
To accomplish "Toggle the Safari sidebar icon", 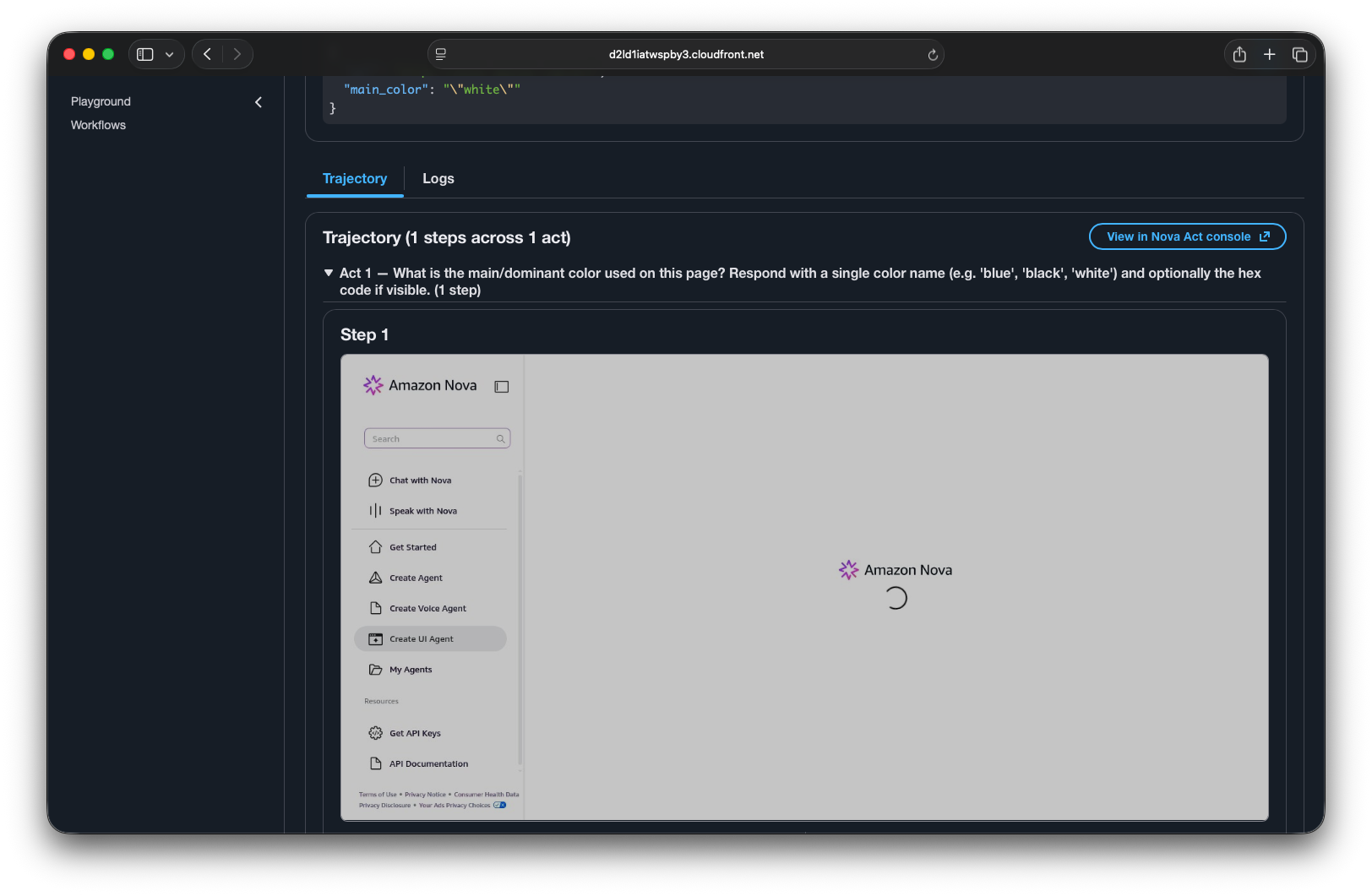I will (145, 54).
